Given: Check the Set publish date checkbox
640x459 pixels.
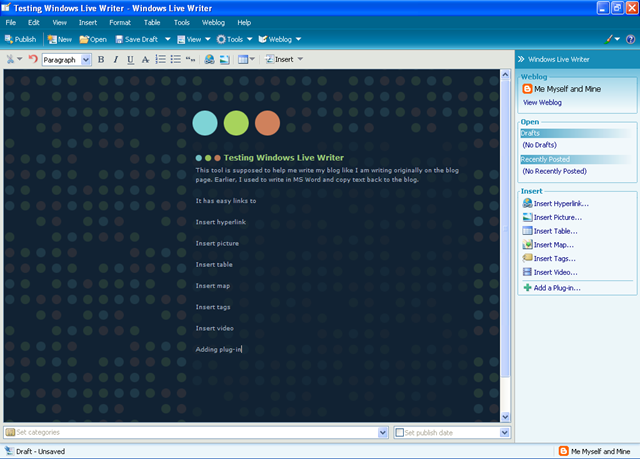Looking at the screenshot, I should (400, 432).
